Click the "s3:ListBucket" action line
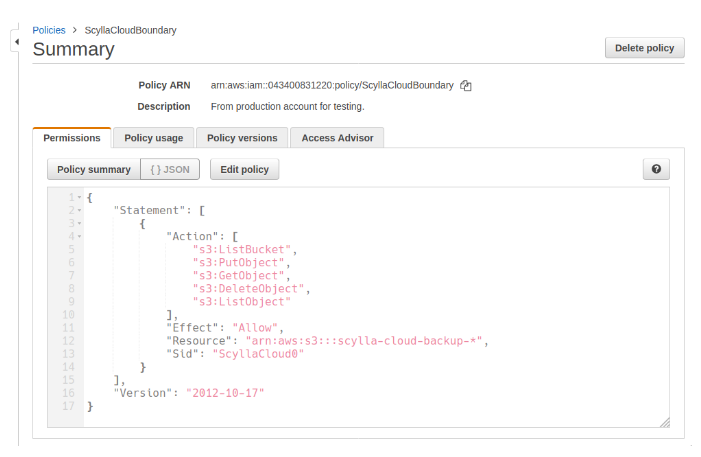The width and height of the screenshot is (701, 457). click(x=242, y=250)
